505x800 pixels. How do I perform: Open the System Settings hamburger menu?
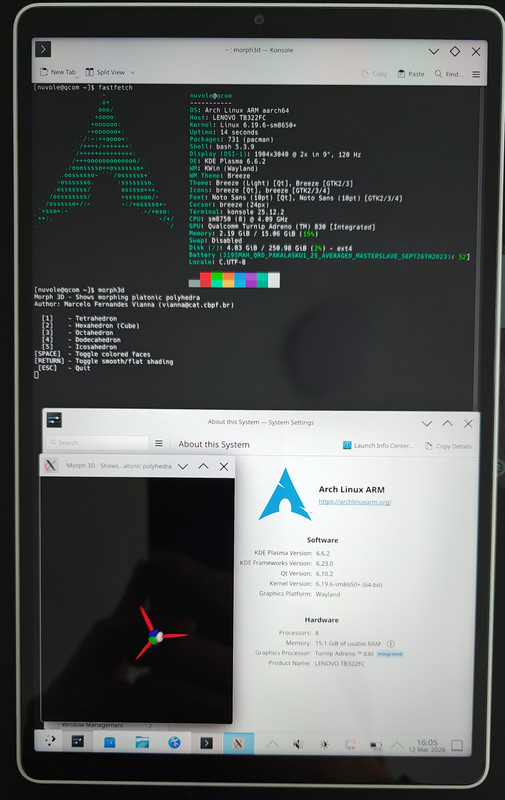coord(159,443)
